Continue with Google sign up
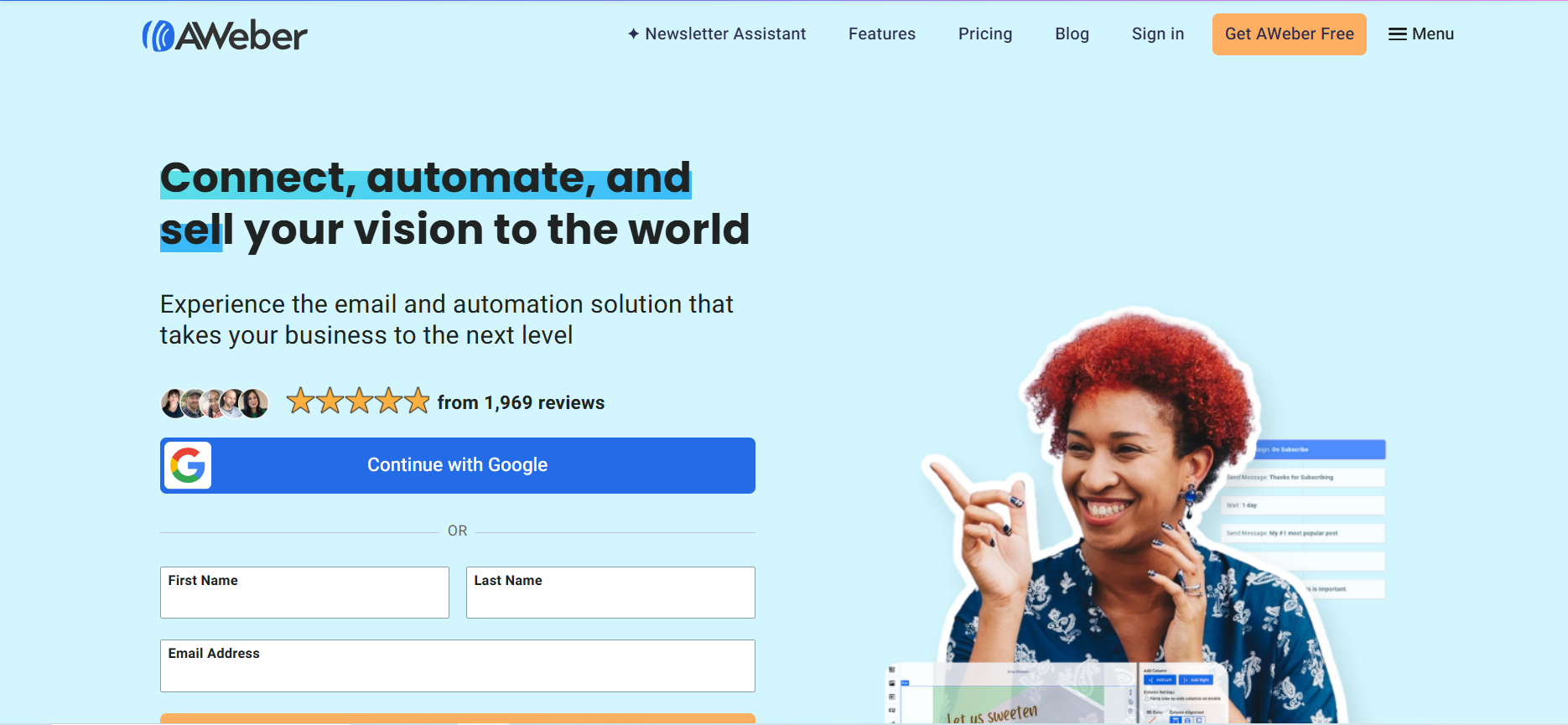This screenshot has height=725, width=1568. [x=458, y=465]
